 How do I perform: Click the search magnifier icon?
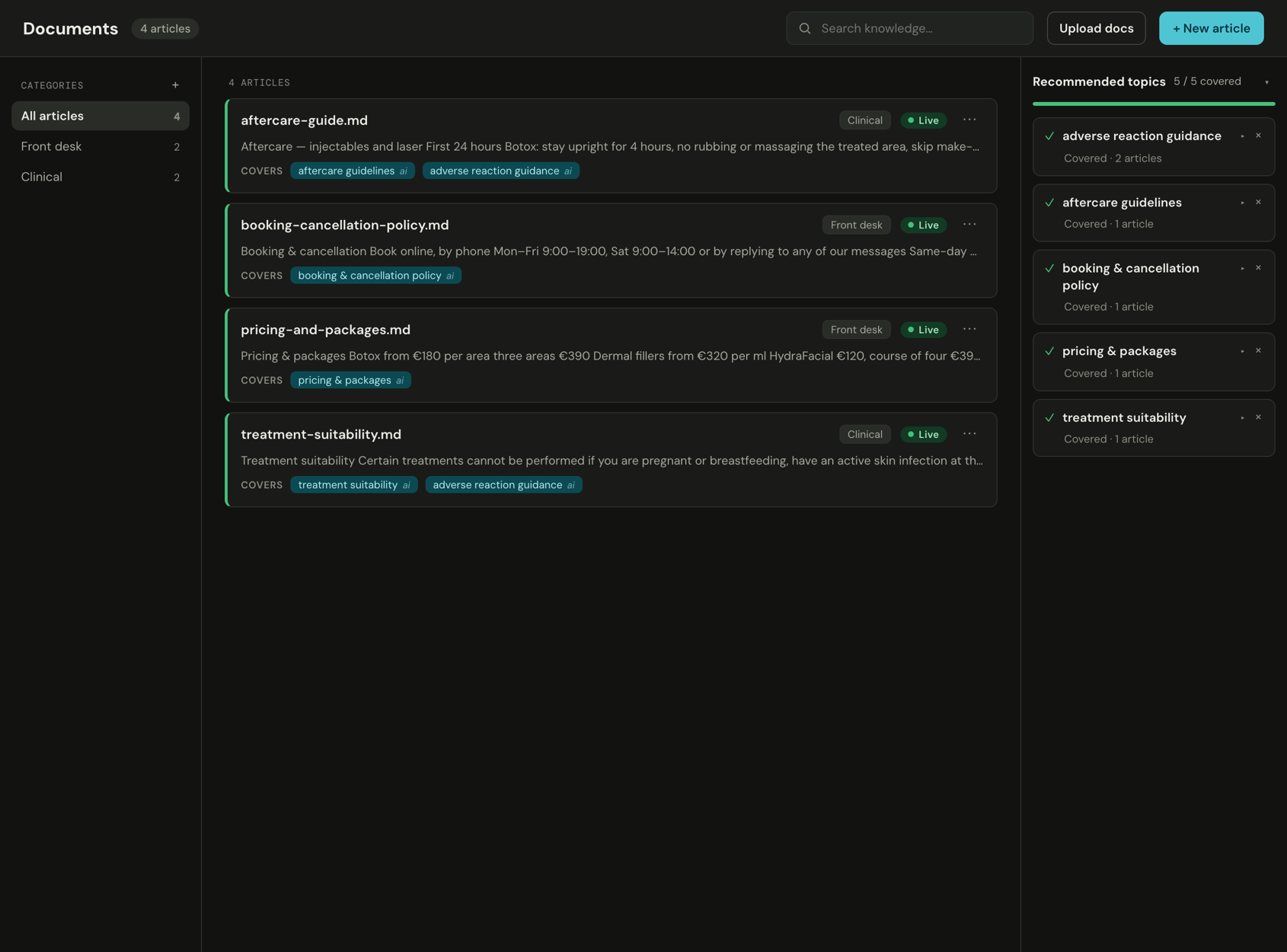[804, 28]
